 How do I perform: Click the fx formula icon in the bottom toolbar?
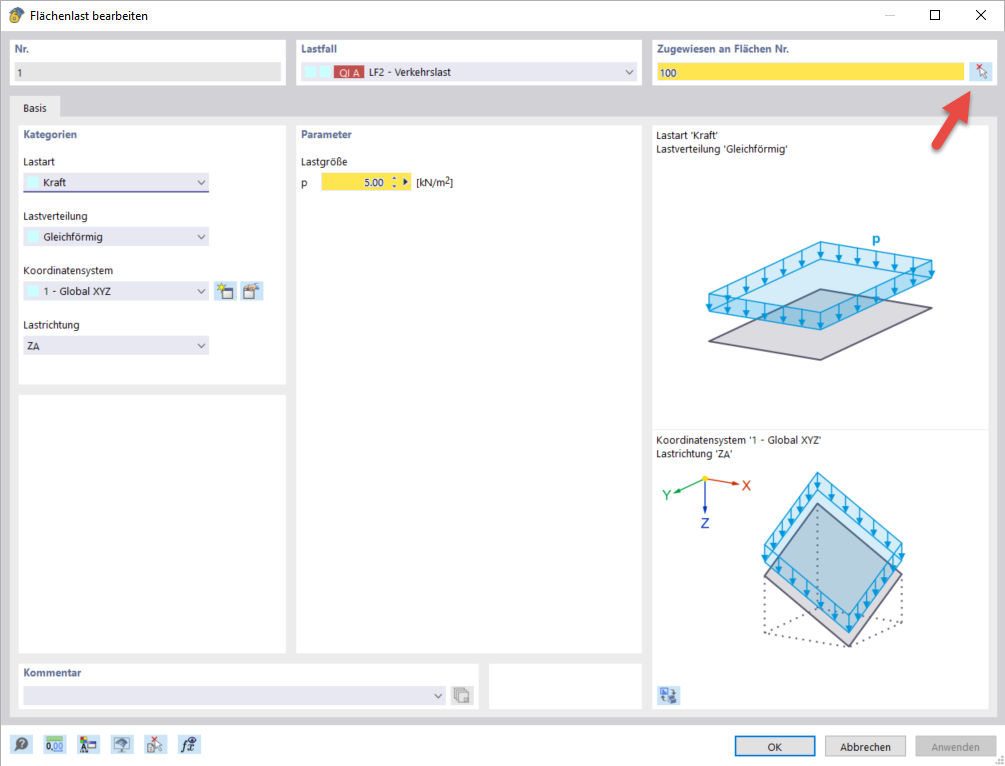point(189,744)
